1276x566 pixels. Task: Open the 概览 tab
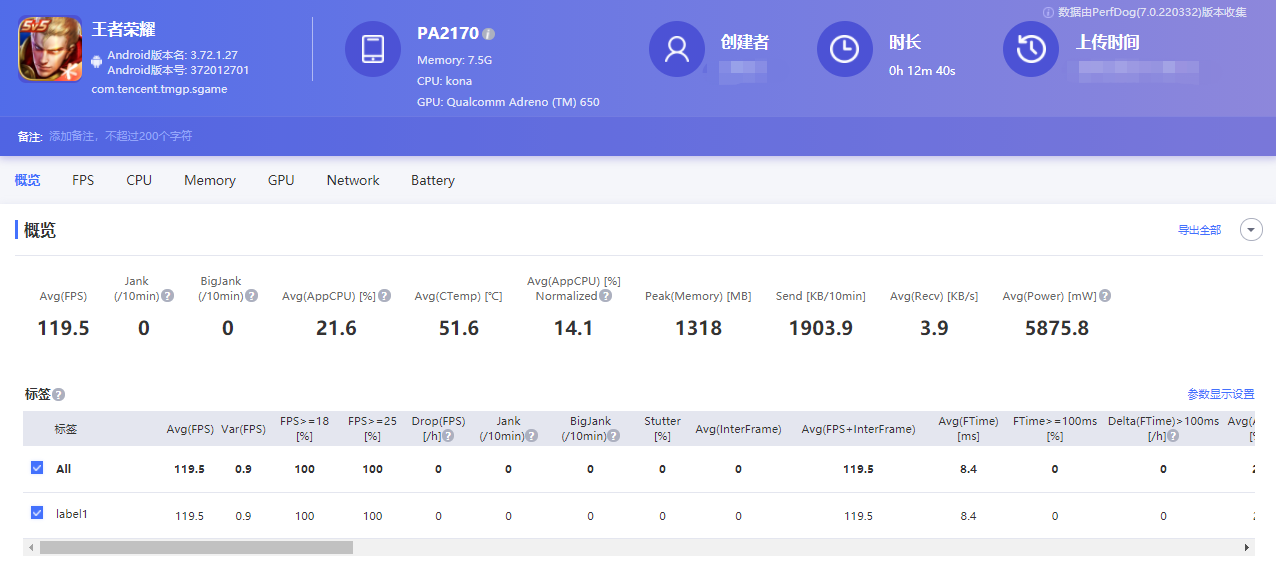(27, 180)
